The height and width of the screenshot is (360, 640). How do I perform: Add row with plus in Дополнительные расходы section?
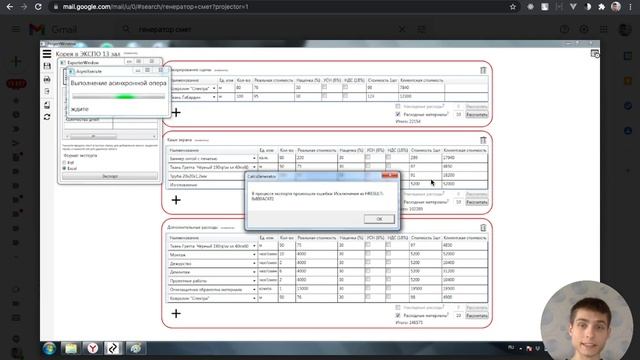pos(176,313)
